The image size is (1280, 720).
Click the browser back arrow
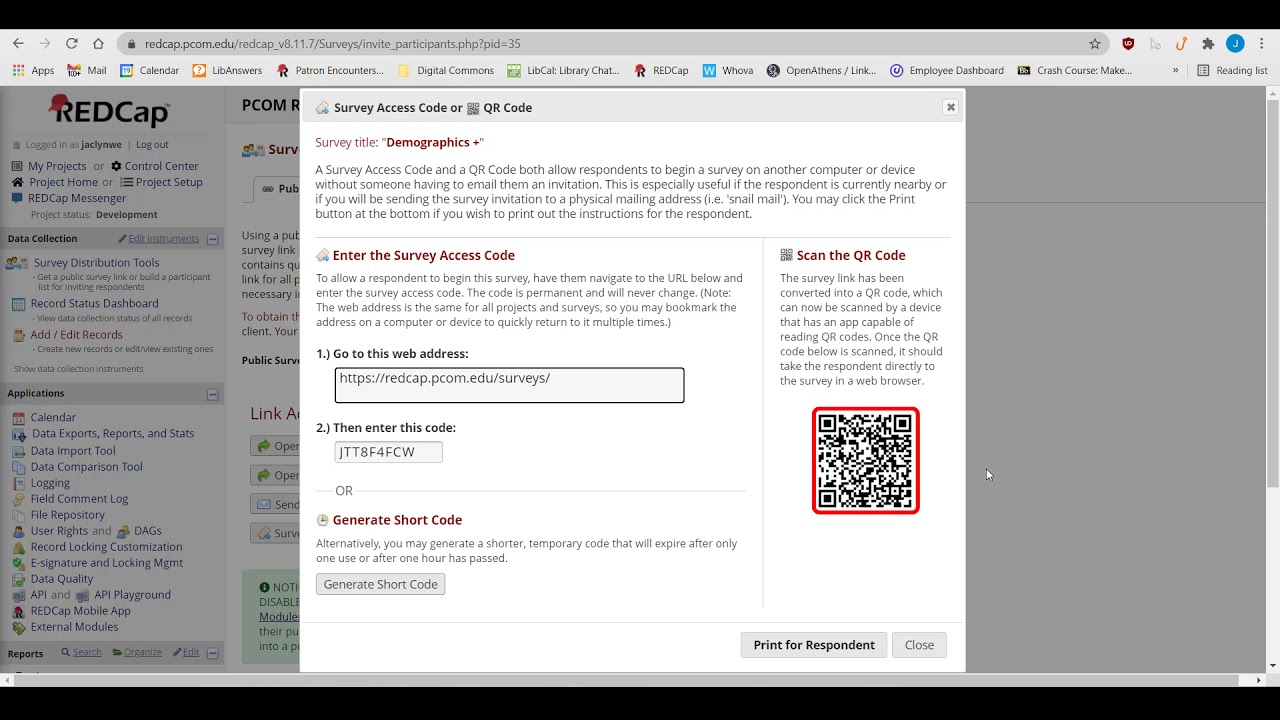[x=18, y=44]
